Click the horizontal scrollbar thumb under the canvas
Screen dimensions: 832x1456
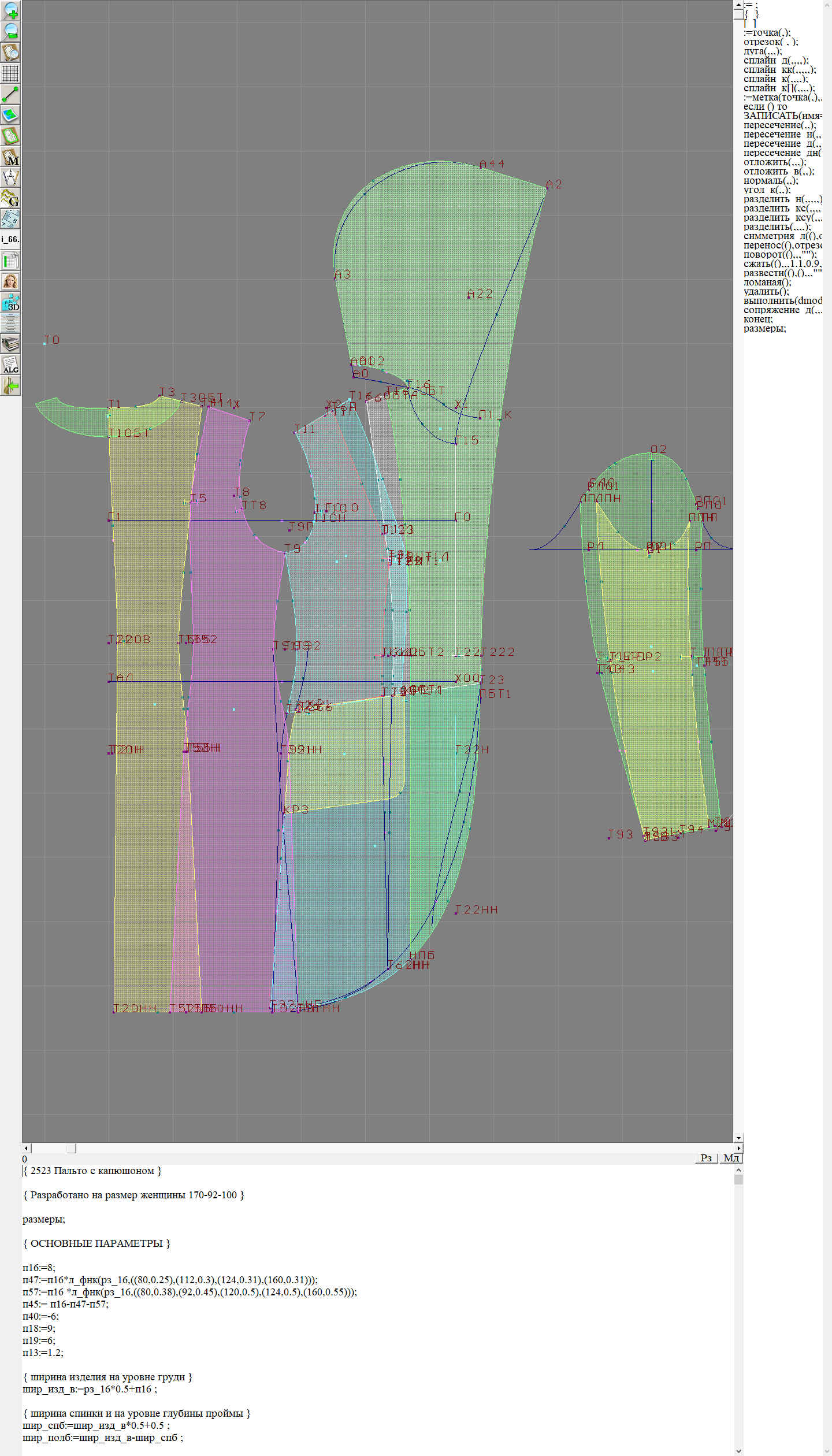click(x=71, y=1148)
